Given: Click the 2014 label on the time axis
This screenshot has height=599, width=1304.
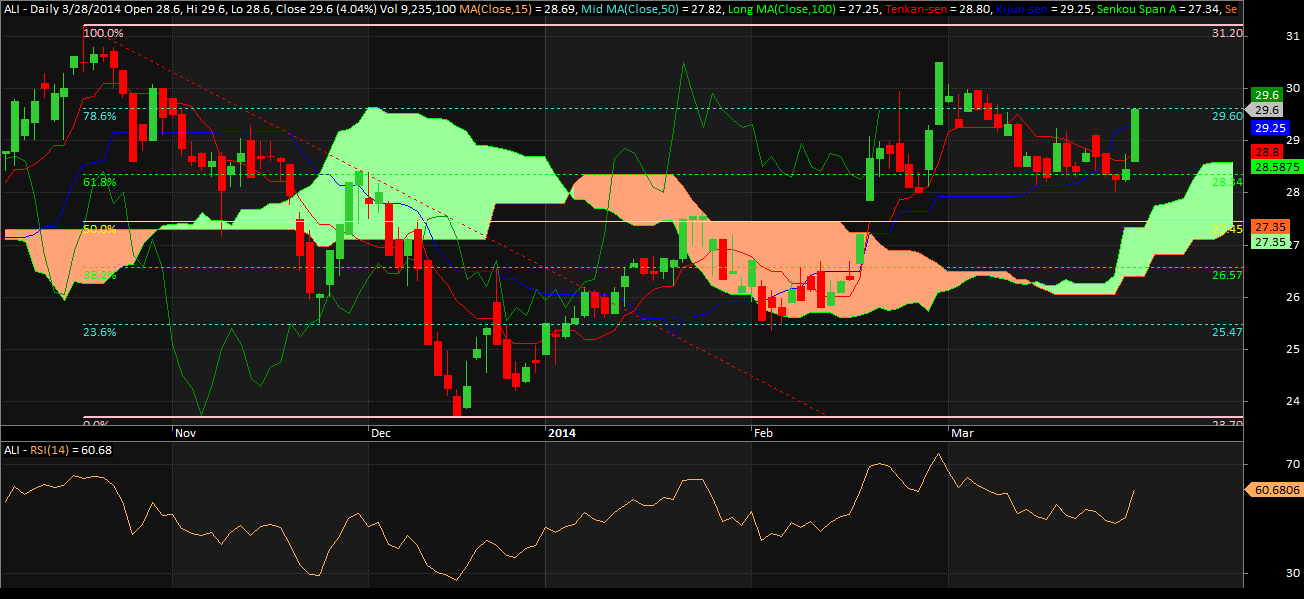Looking at the screenshot, I should pyautogui.click(x=561, y=434).
